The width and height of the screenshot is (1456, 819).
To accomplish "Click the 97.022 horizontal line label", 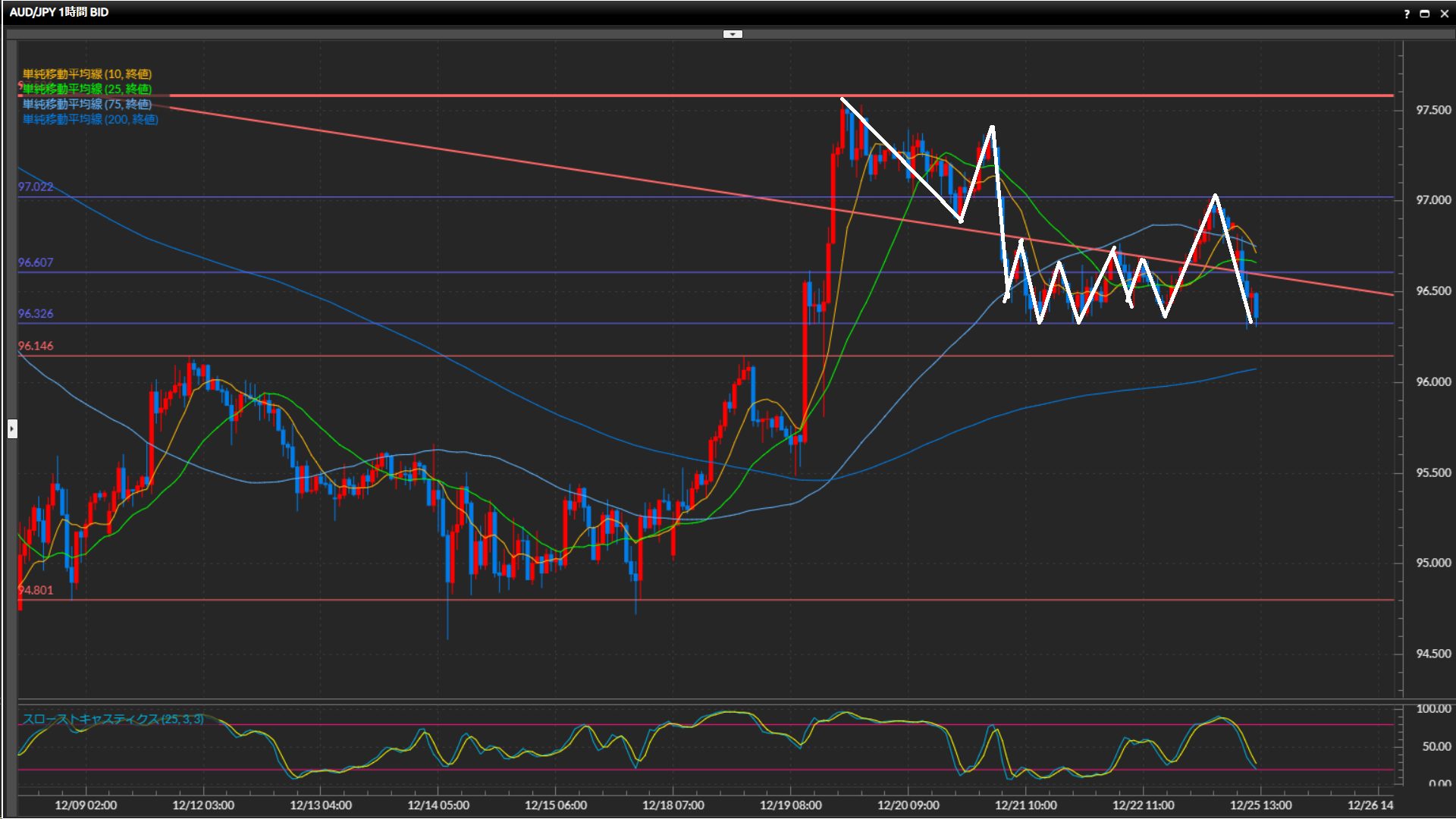I will point(36,187).
